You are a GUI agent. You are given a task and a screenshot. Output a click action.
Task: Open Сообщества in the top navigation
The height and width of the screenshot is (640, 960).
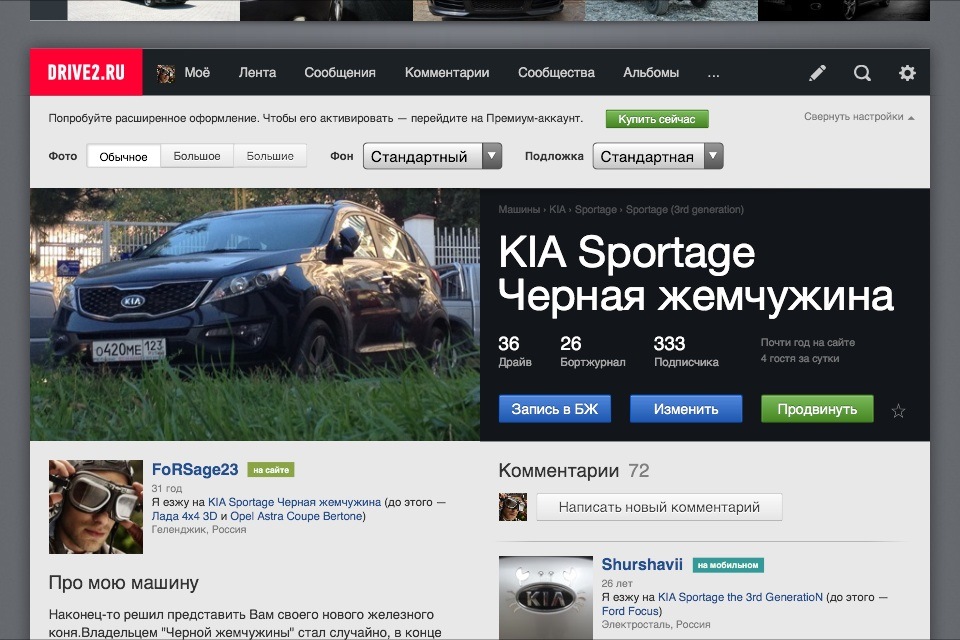point(556,72)
